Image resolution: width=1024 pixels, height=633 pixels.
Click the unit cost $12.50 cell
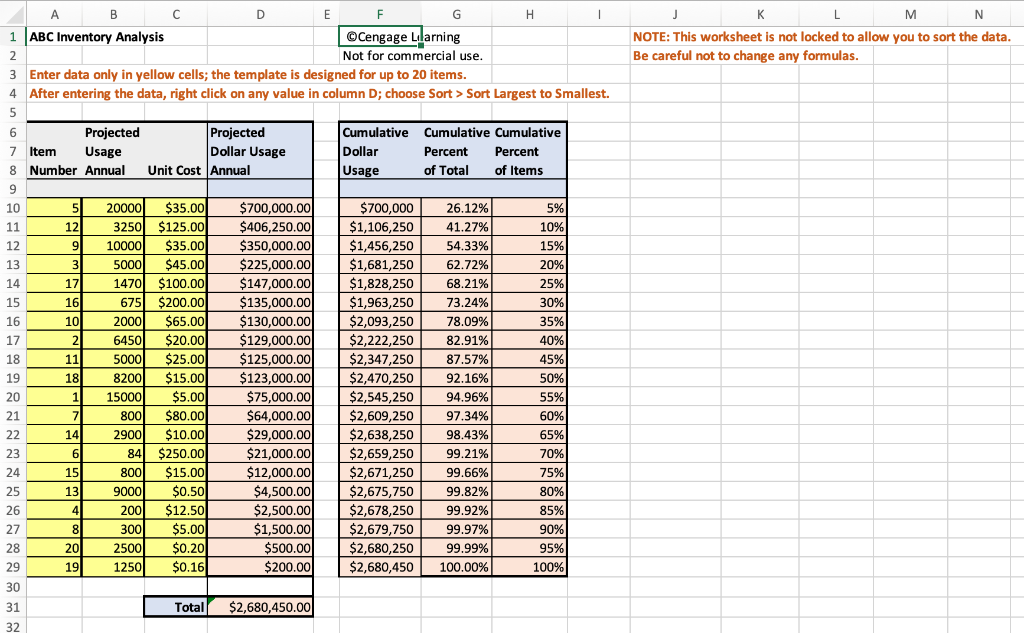click(x=176, y=511)
